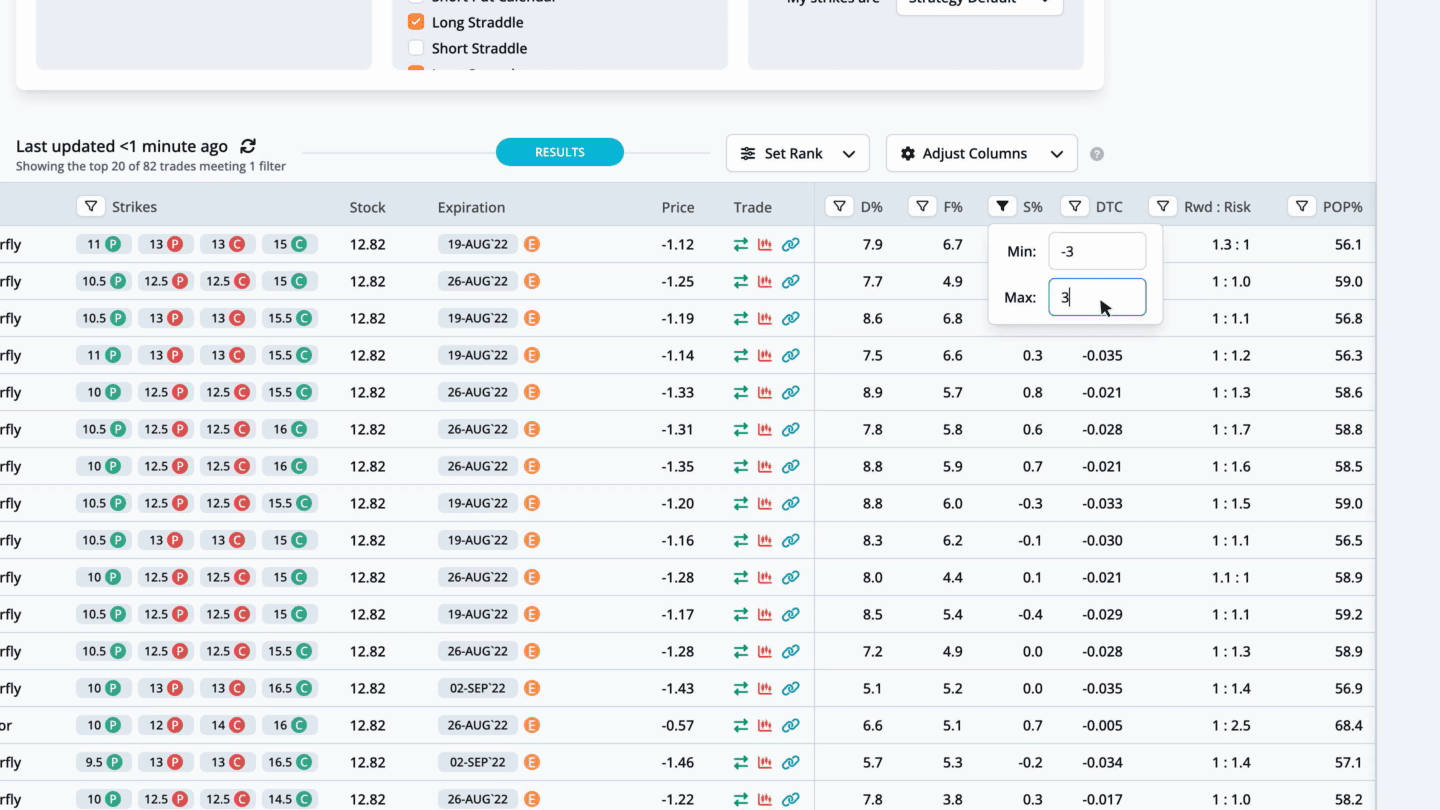Image resolution: width=1440 pixels, height=810 pixels.
Task: Open the Set Rank dropdown
Action: pos(798,153)
